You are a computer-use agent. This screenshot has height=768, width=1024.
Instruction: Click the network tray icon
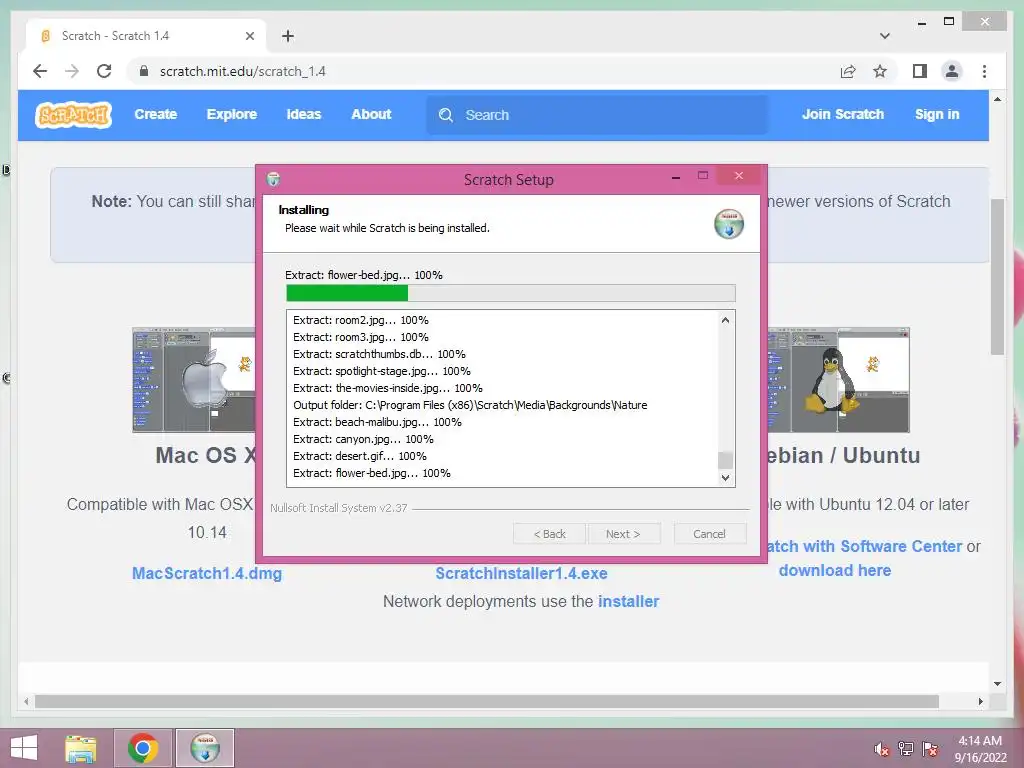pyautogui.click(x=906, y=749)
